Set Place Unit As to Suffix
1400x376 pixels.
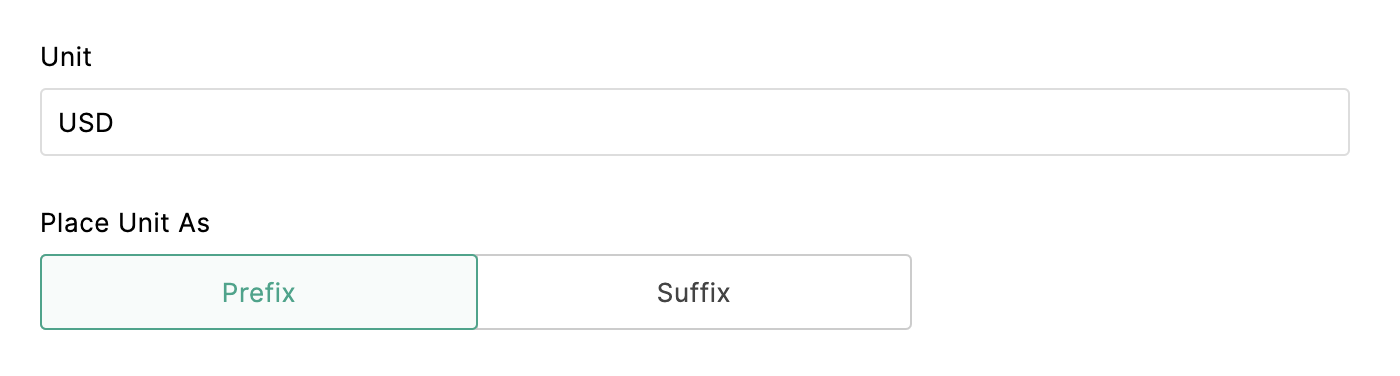(x=694, y=292)
